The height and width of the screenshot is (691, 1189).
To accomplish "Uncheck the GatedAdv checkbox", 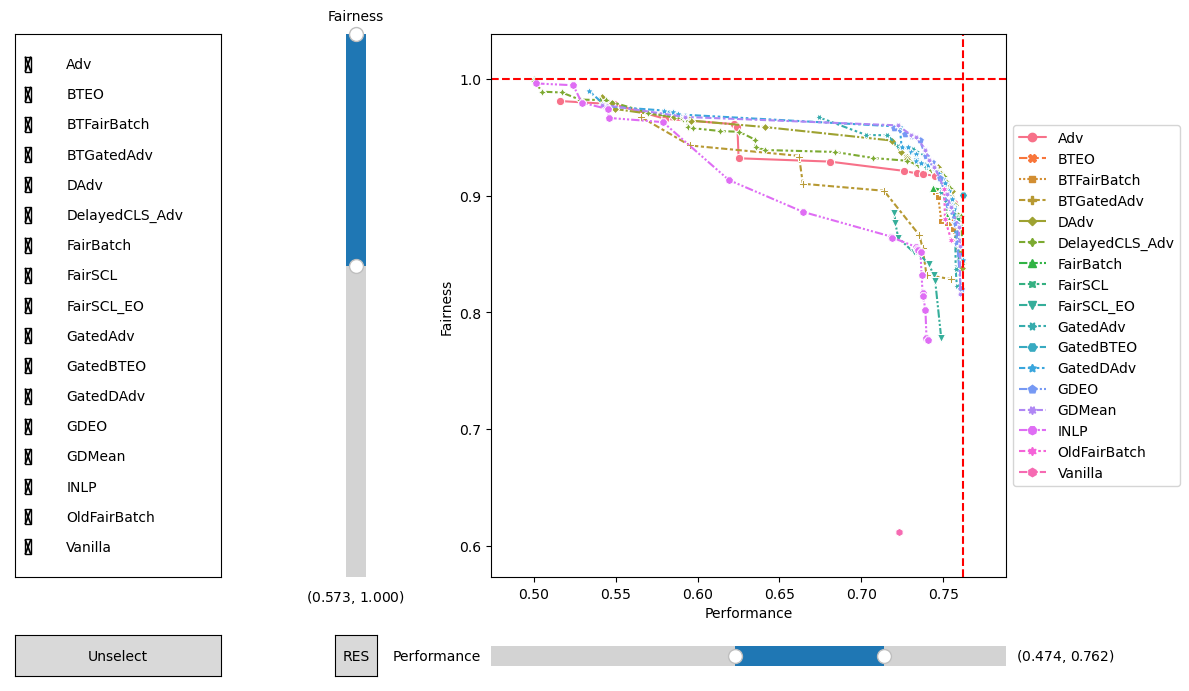I will (28, 336).
